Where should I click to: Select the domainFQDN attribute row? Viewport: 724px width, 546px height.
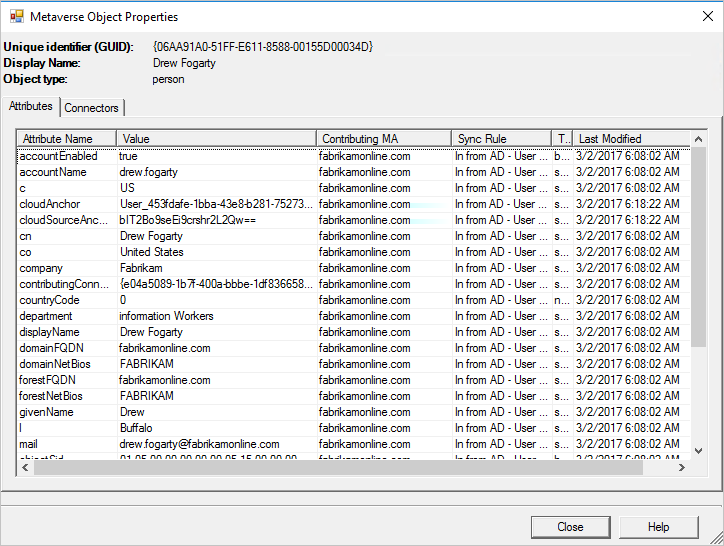[354, 348]
